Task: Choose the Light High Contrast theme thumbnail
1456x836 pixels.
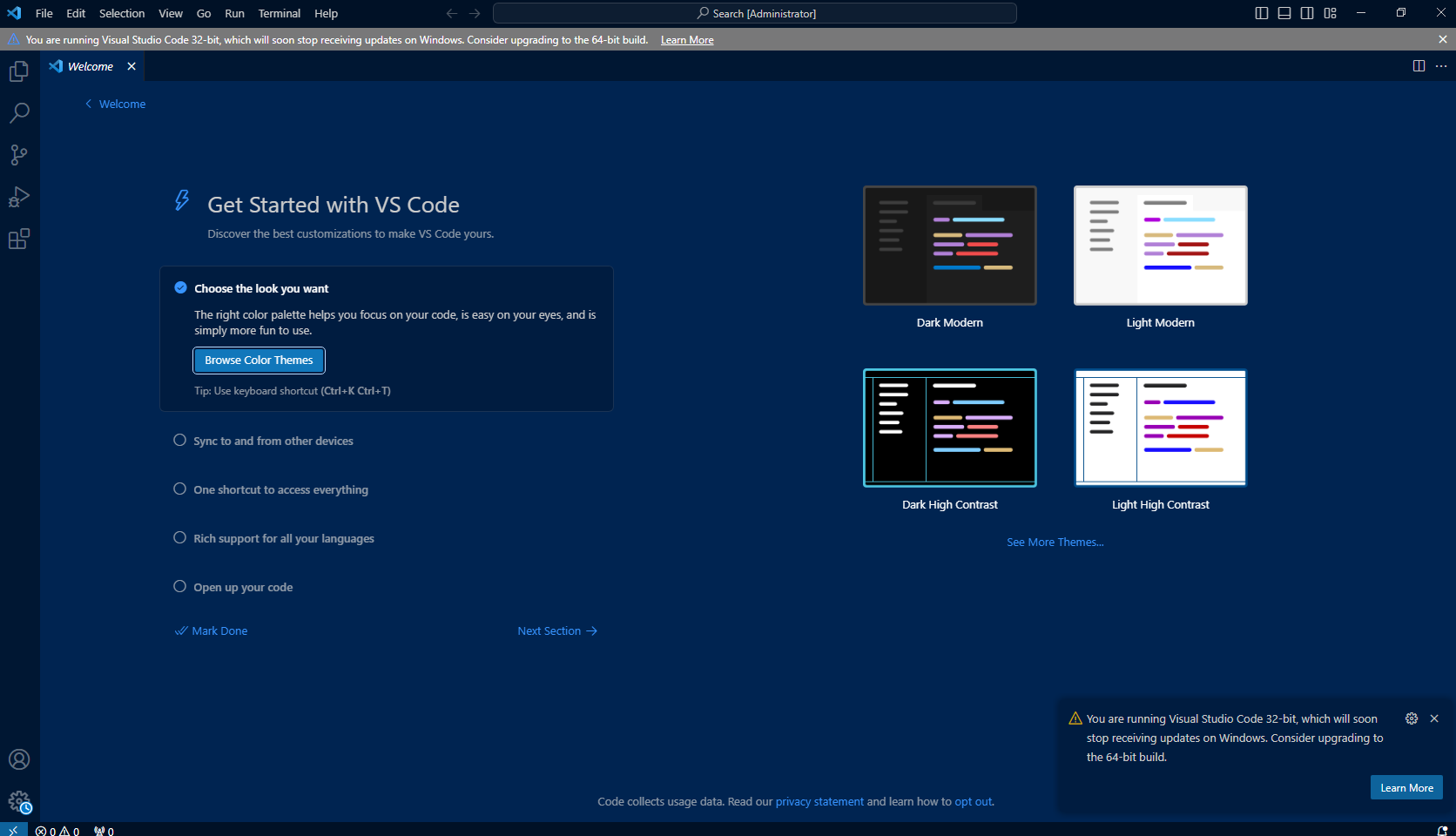Action: pos(1161,428)
